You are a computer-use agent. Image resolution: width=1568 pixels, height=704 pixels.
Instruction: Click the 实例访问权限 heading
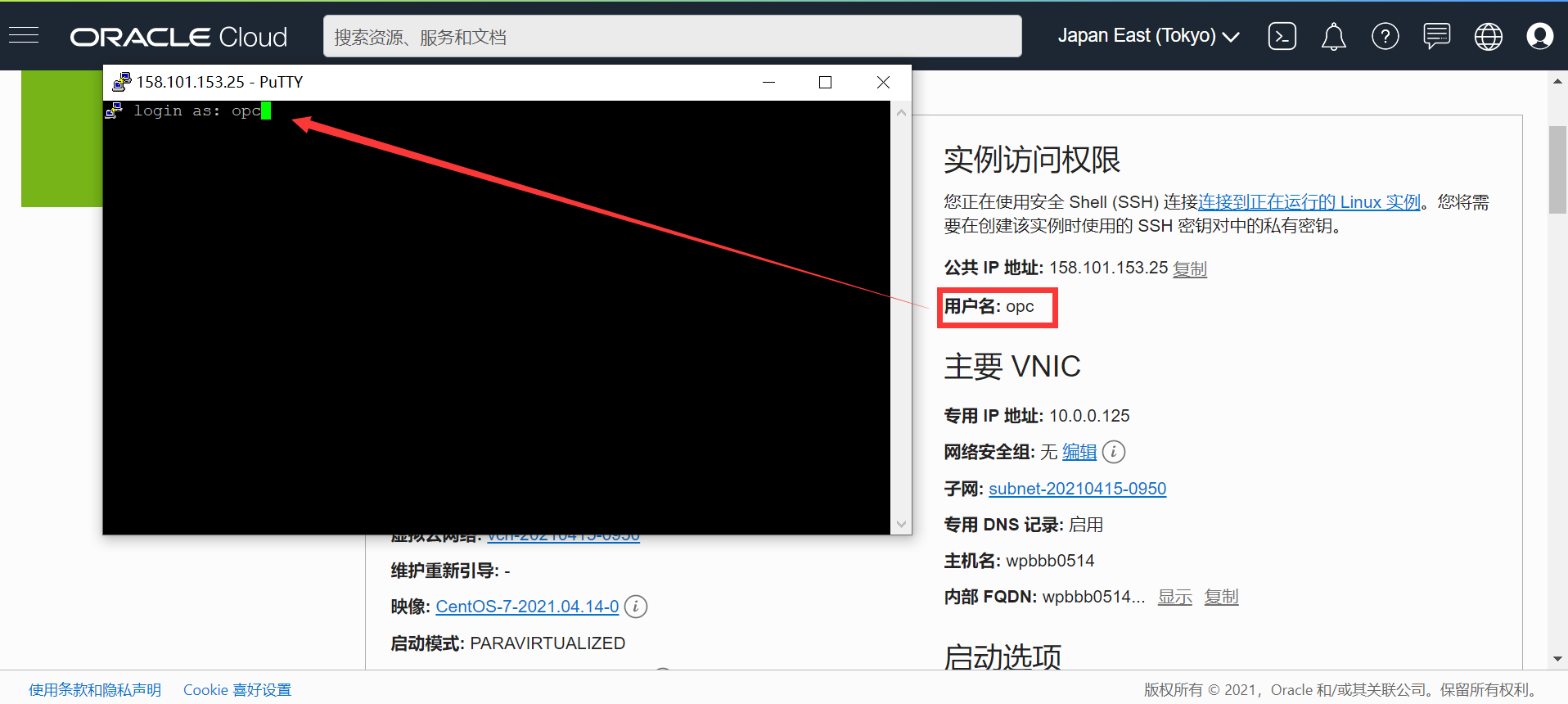pos(1032,160)
